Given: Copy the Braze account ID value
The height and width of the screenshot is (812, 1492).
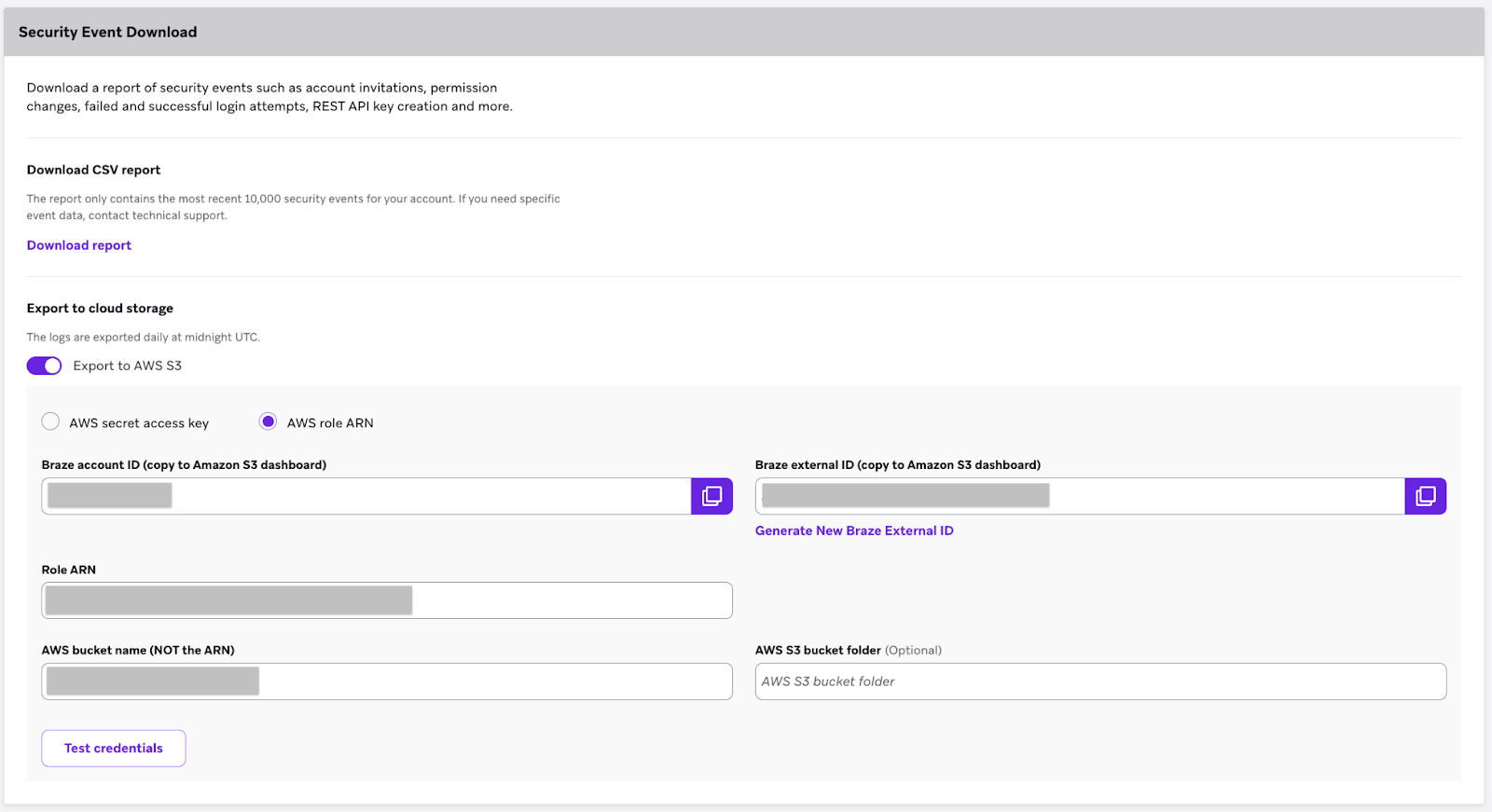Looking at the screenshot, I should tap(711, 496).
